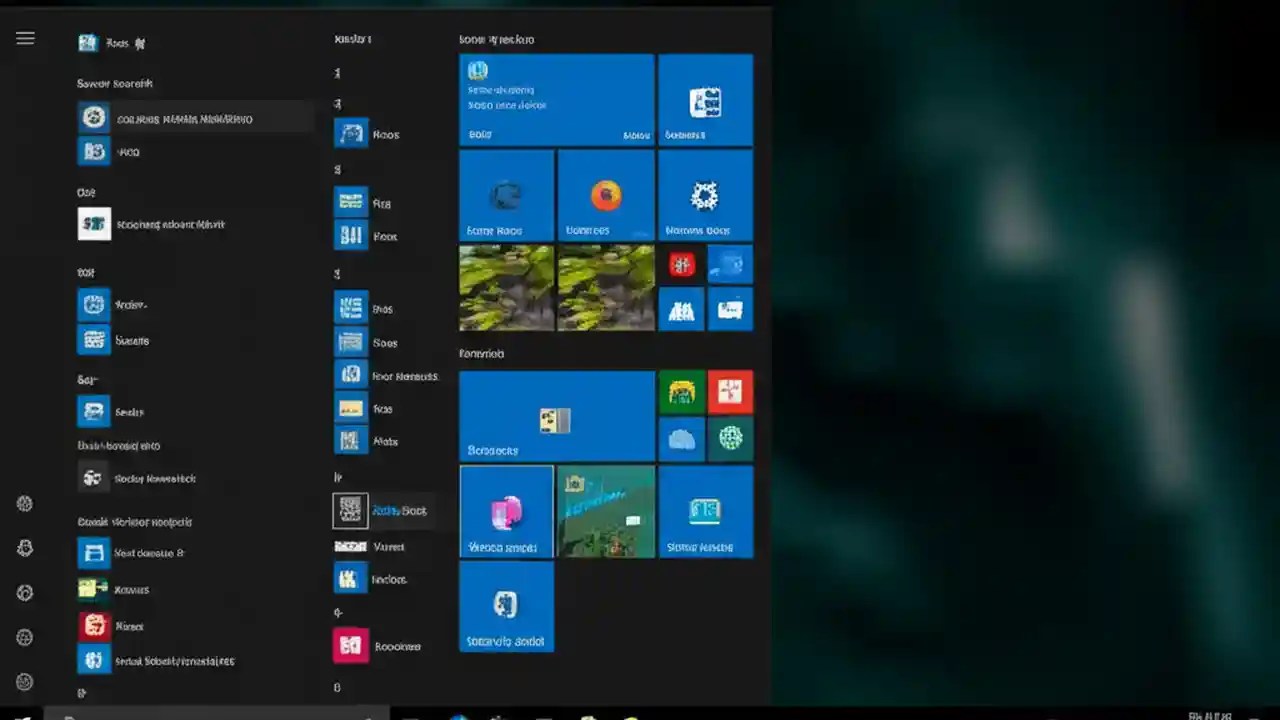Launch Microsoft Edge from the taskbar
Image resolution: width=1280 pixels, height=720 pixels.
tap(459, 716)
